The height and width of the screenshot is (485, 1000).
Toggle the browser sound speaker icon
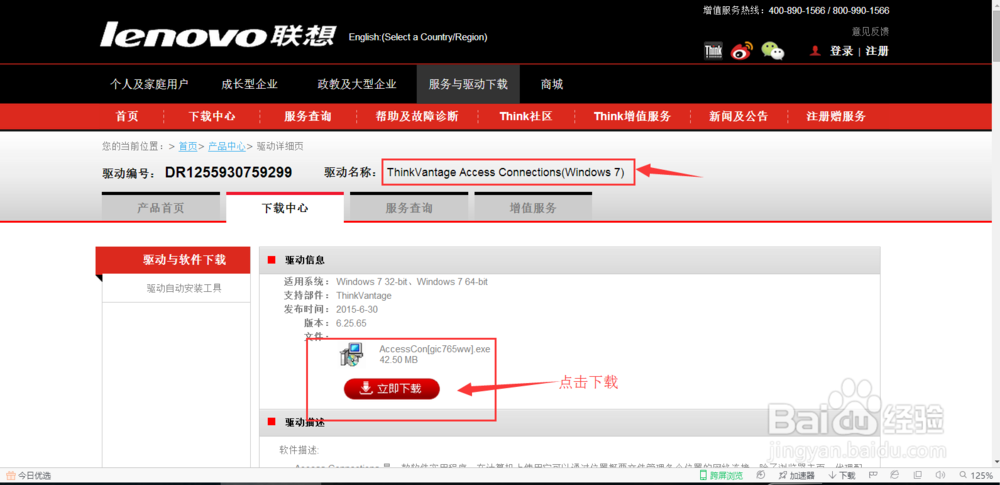click(x=939, y=475)
